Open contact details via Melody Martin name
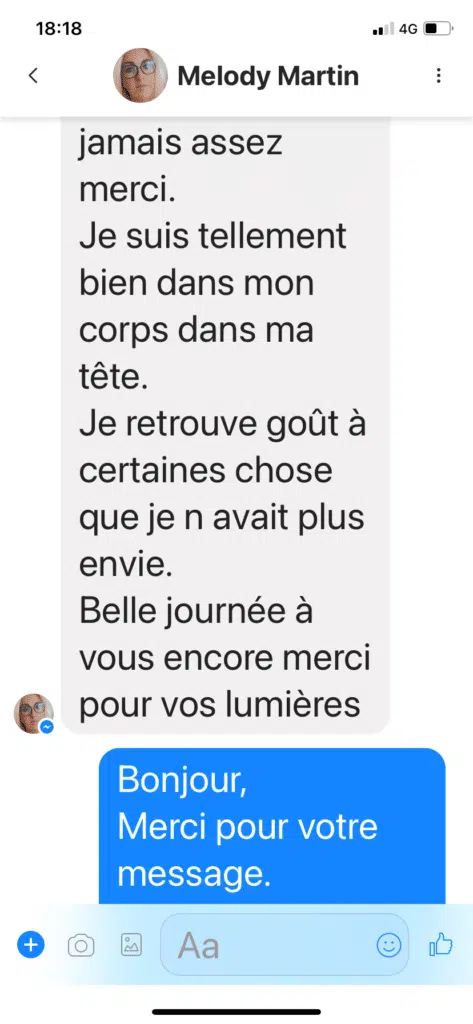 [268, 76]
